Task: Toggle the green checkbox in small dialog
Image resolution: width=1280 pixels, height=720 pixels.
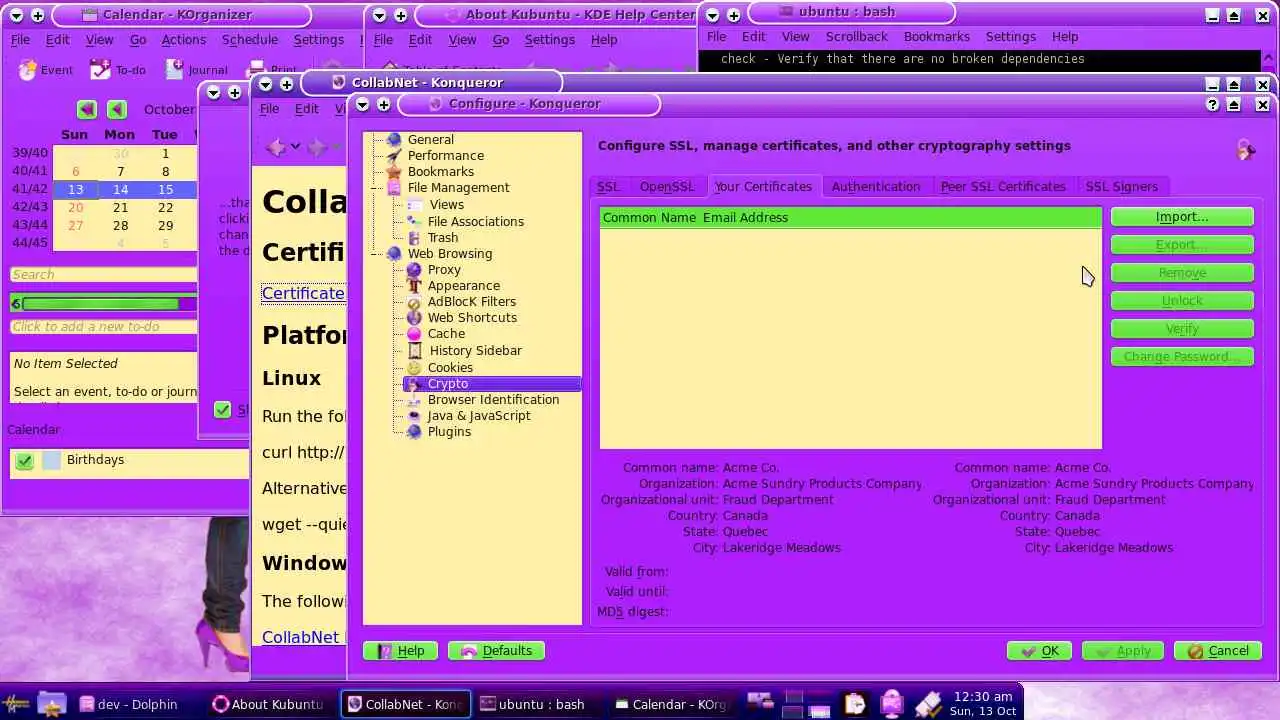Action: (222, 409)
